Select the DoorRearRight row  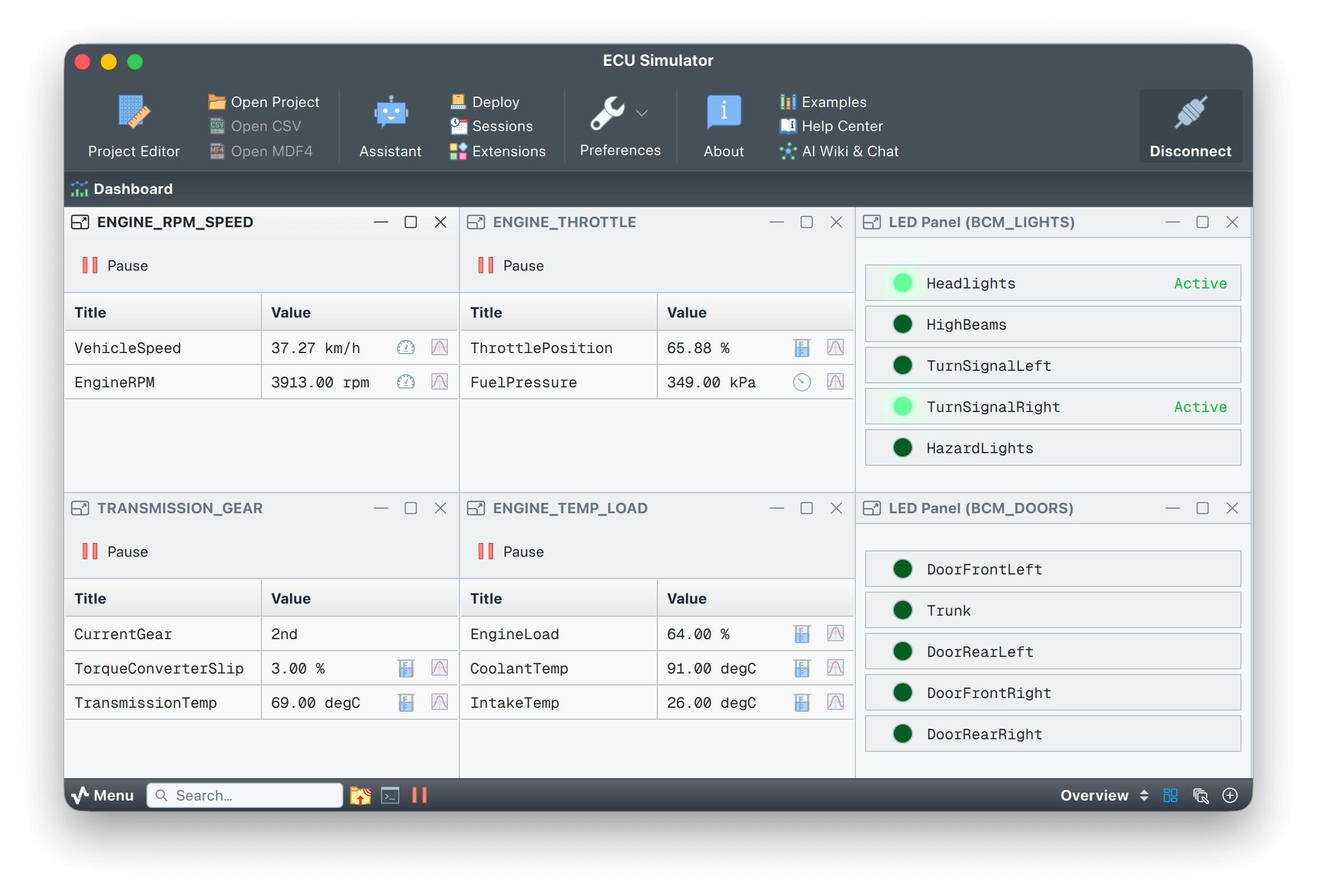pyautogui.click(x=1053, y=734)
